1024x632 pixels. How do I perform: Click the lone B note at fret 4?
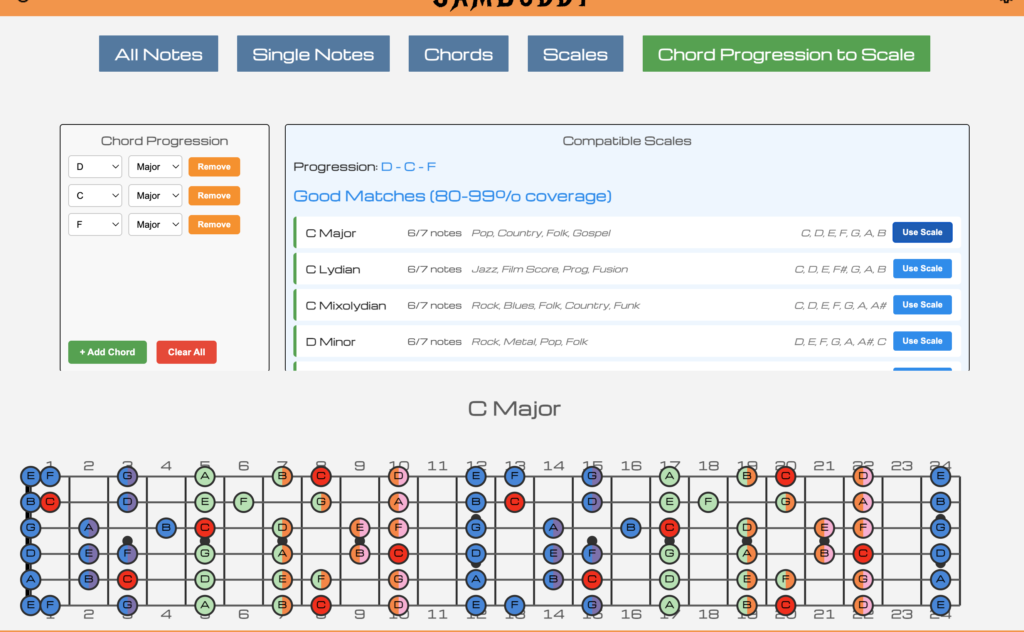(x=167, y=528)
